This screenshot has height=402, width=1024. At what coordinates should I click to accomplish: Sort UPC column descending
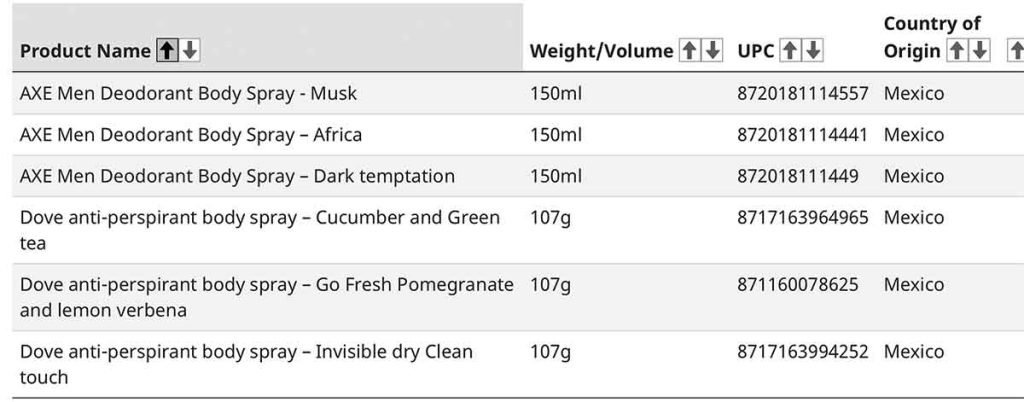pos(814,51)
